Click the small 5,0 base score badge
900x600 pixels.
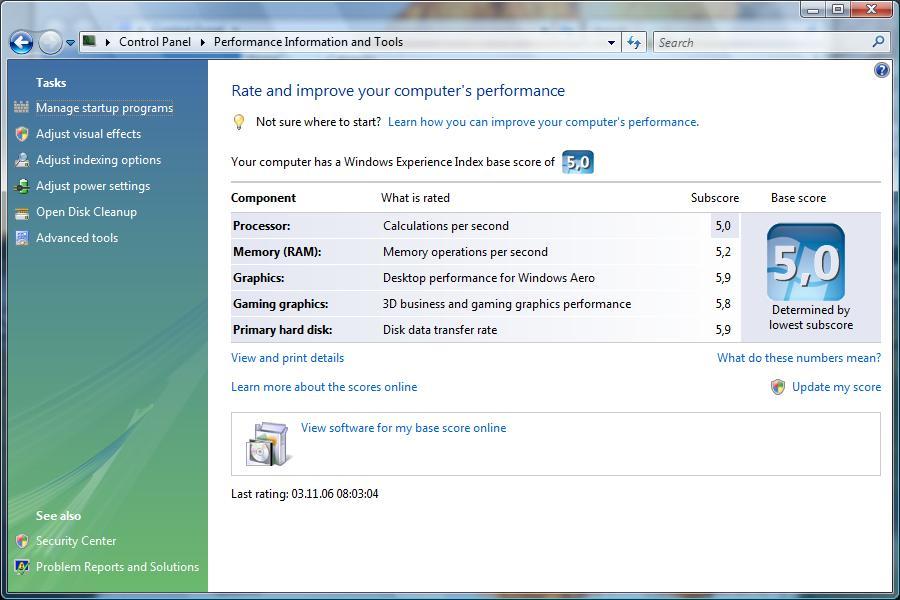pyautogui.click(x=578, y=162)
